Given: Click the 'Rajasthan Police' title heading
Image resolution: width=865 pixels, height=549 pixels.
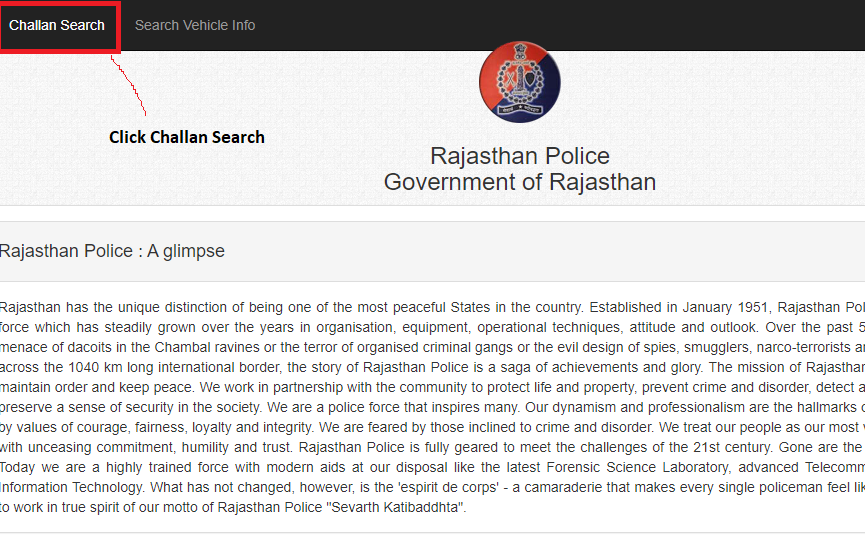Looking at the screenshot, I should tap(520, 156).
